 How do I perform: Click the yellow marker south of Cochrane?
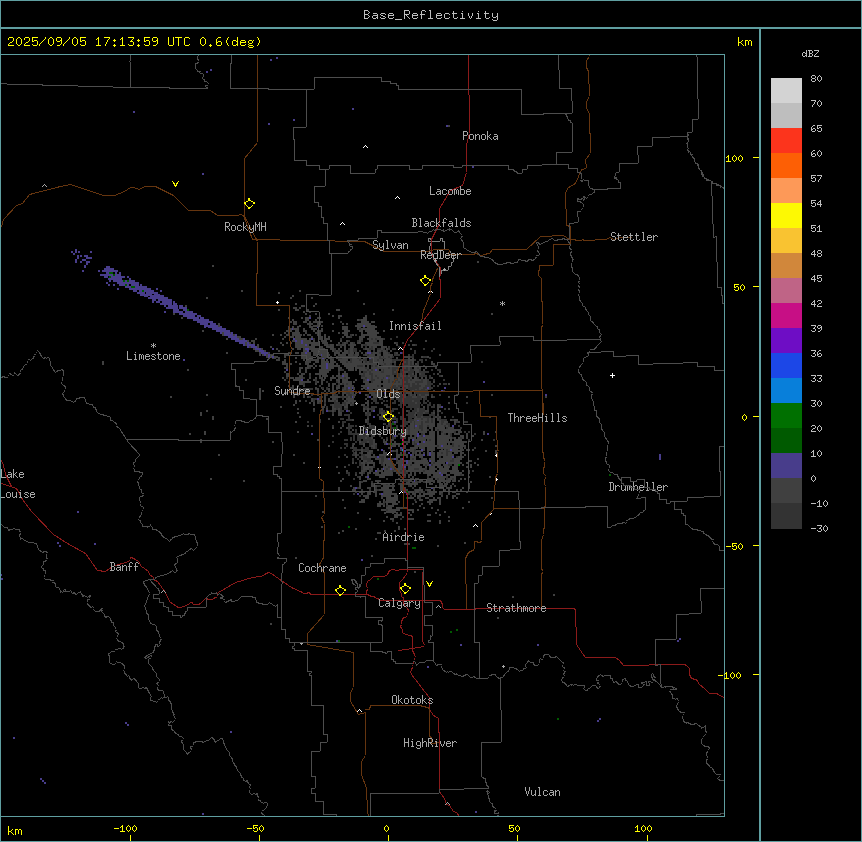tap(340, 590)
